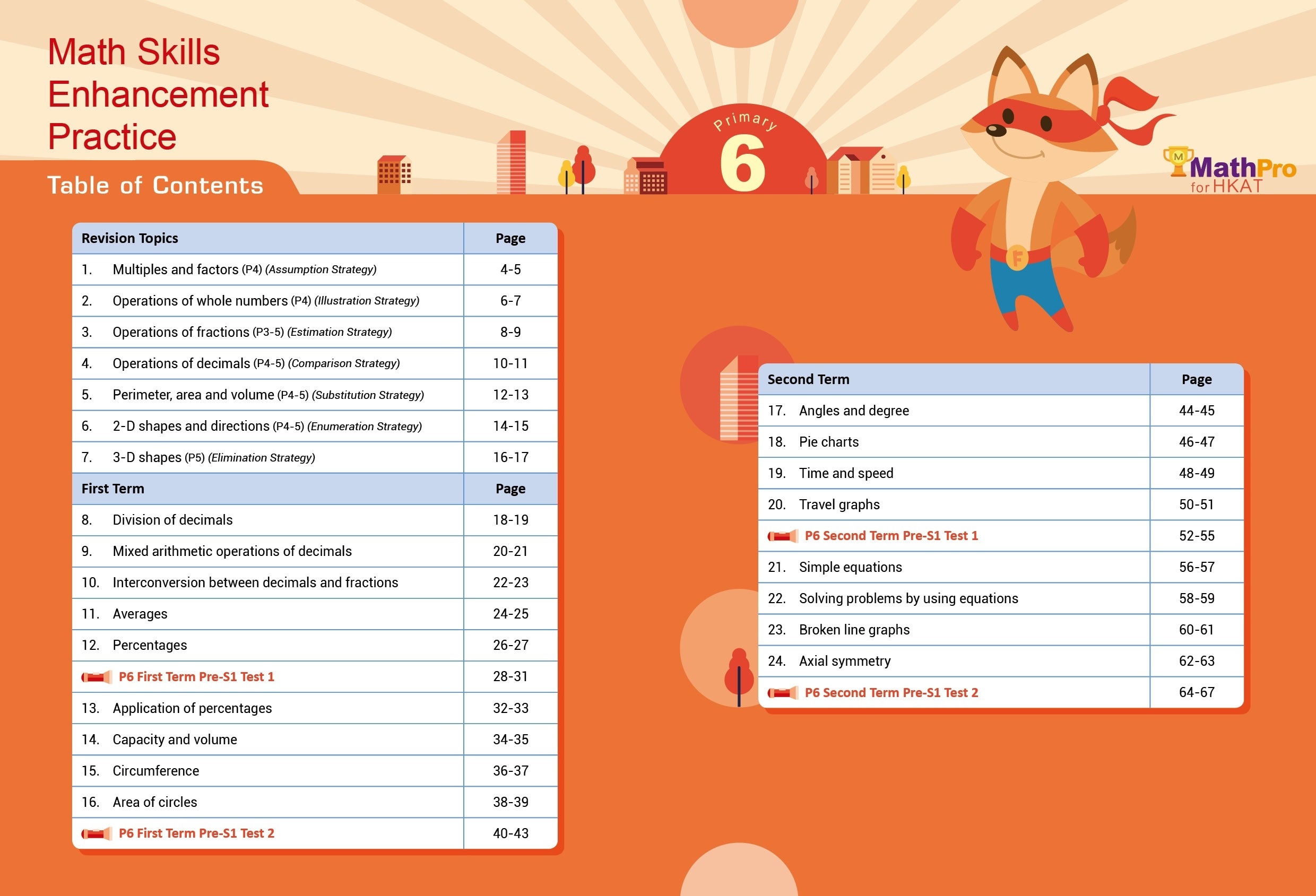Click the Math Skills Enhancement Practice title
This screenshot has width=1316, height=896.
click(158, 94)
